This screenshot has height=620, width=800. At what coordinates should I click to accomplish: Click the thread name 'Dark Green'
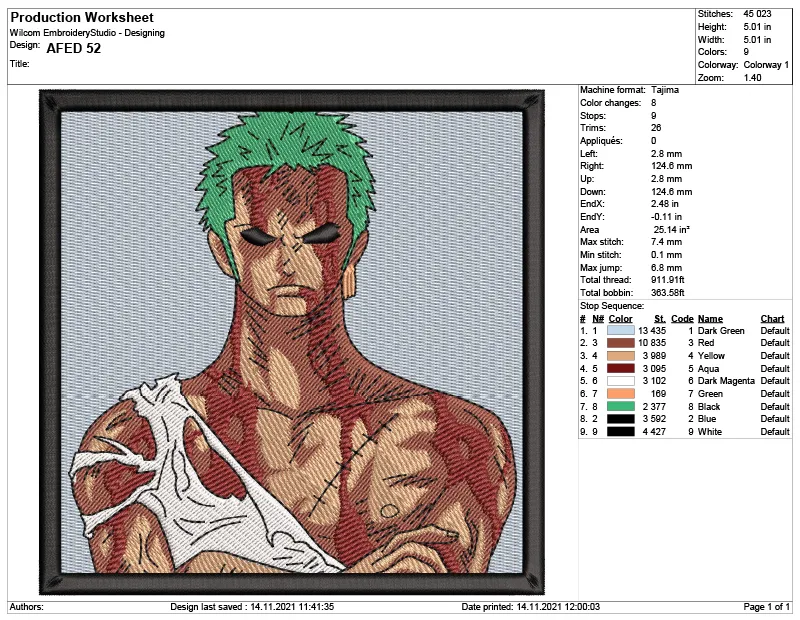pyautogui.click(x=721, y=331)
